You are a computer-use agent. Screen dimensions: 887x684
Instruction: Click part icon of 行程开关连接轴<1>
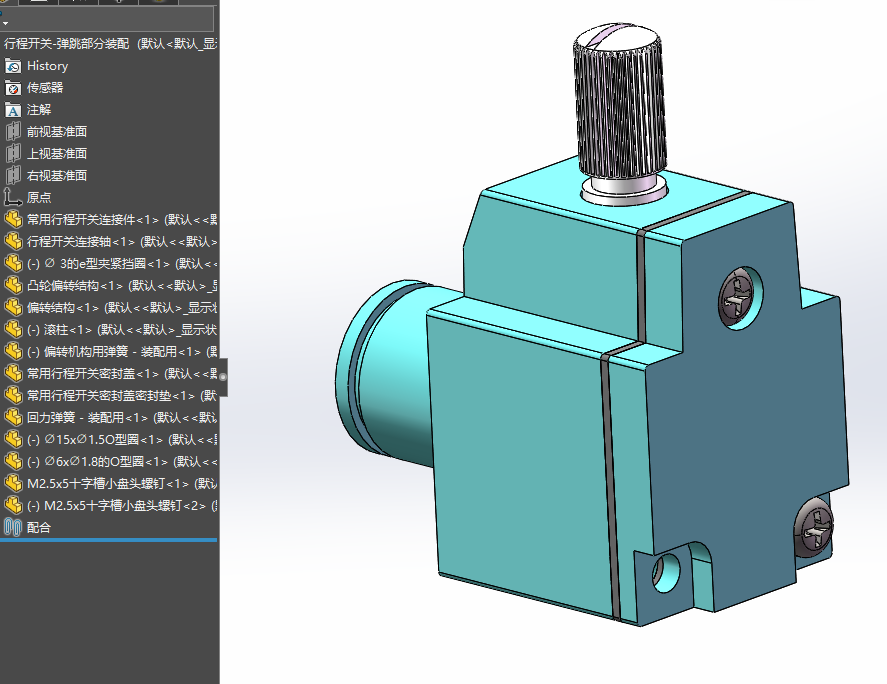[12, 242]
